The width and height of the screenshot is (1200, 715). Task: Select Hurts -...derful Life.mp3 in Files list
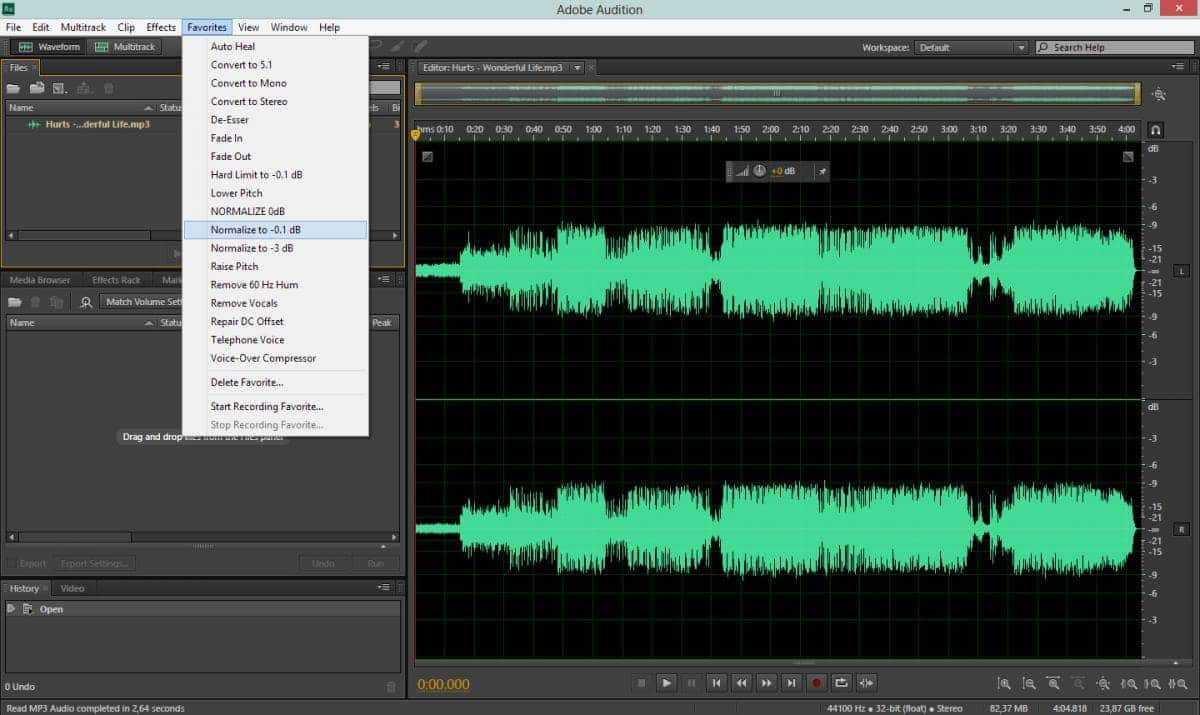coord(97,124)
